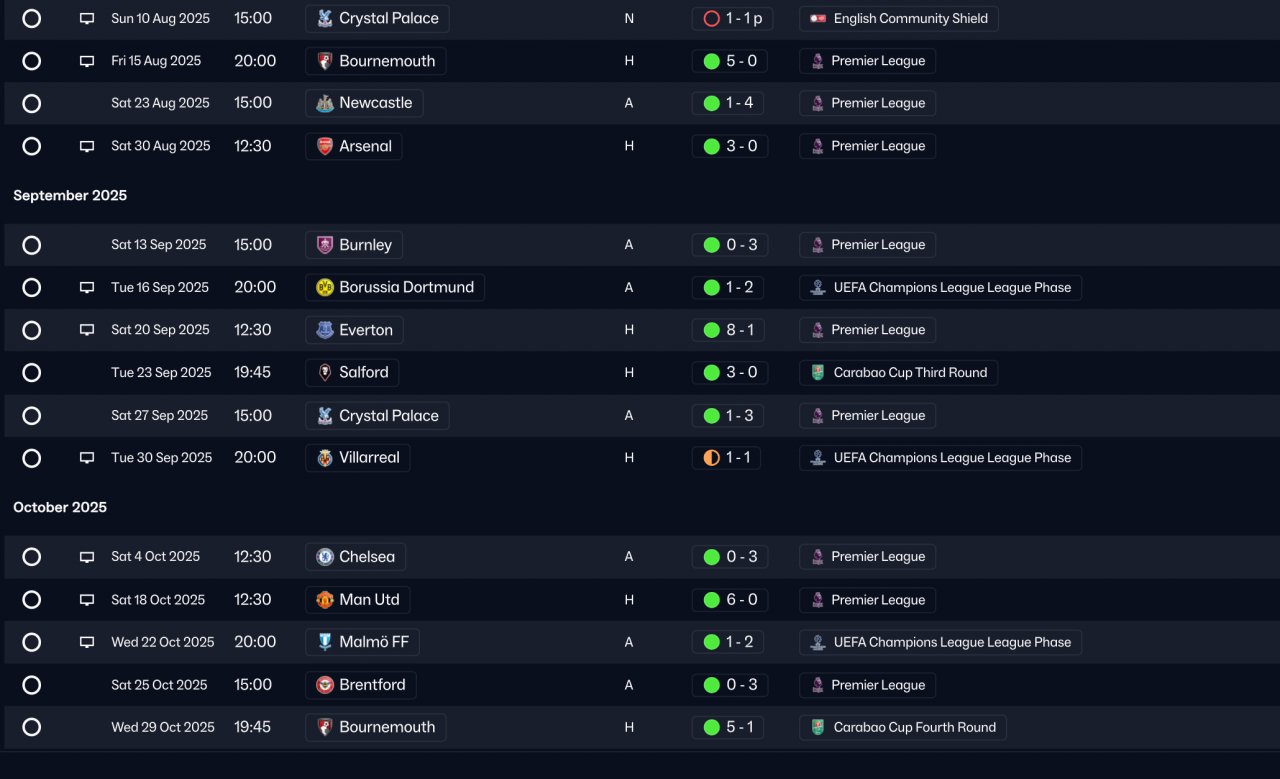Click the TV icon beside Tue 30 Sep 2025

click(x=87, y=458)
